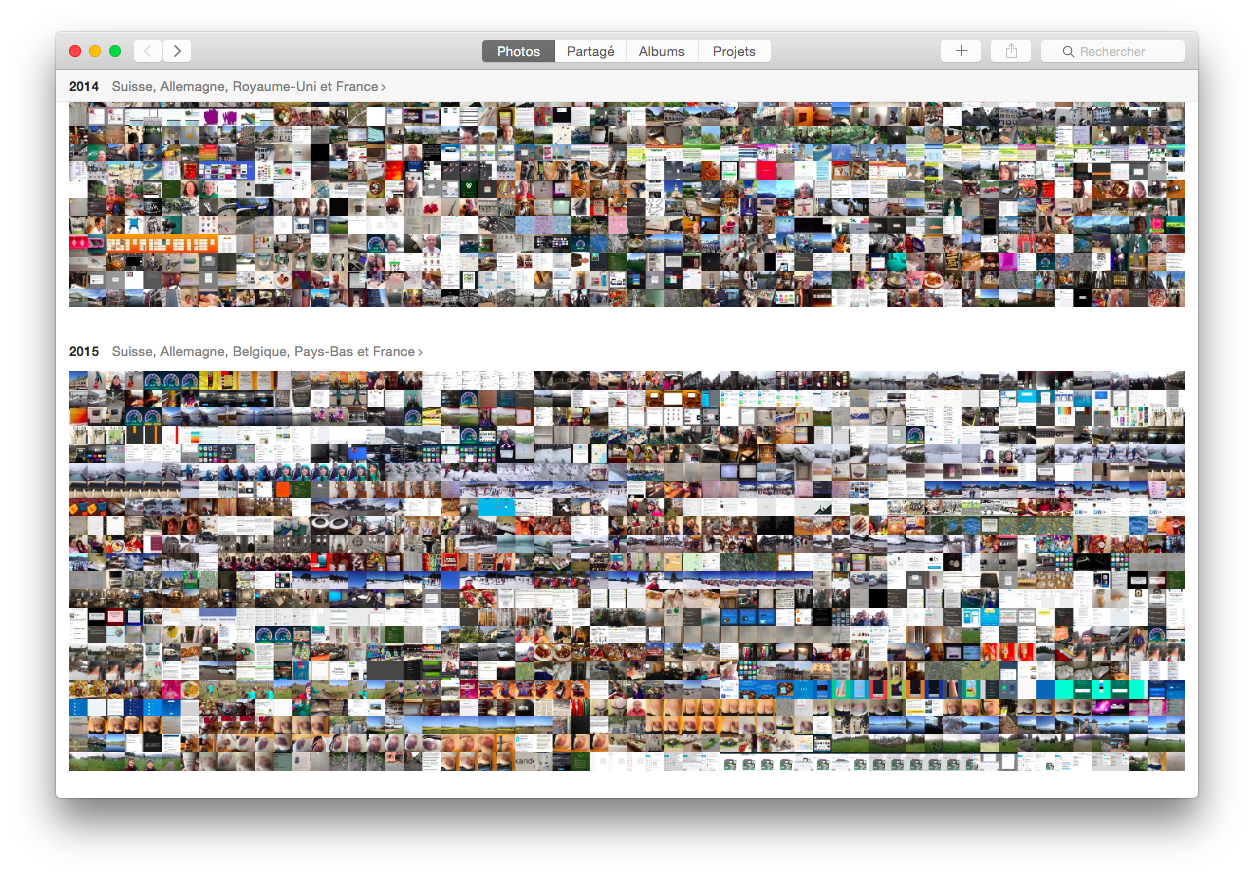The height and width of the screenshot is (878, 1254).
Task: Click the 2014 year heading
Action: click(x=84, y=87)
